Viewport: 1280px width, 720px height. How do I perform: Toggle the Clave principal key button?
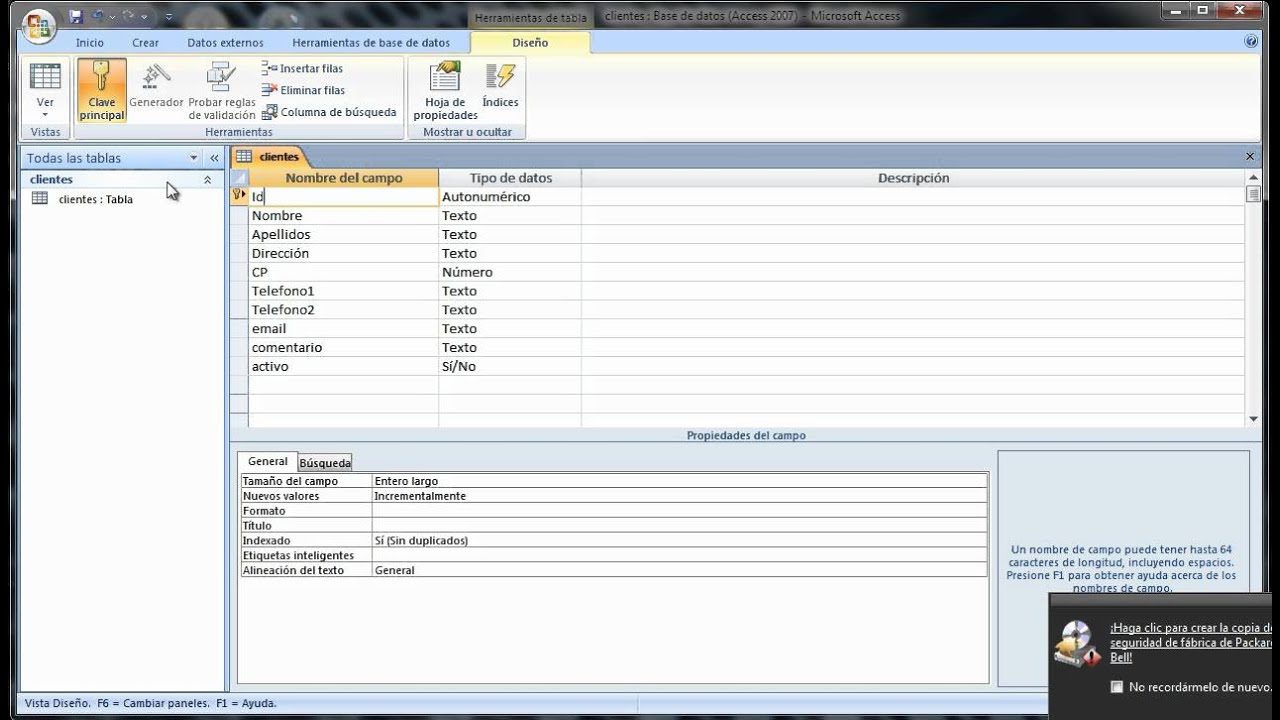click(x=102, y=91)
